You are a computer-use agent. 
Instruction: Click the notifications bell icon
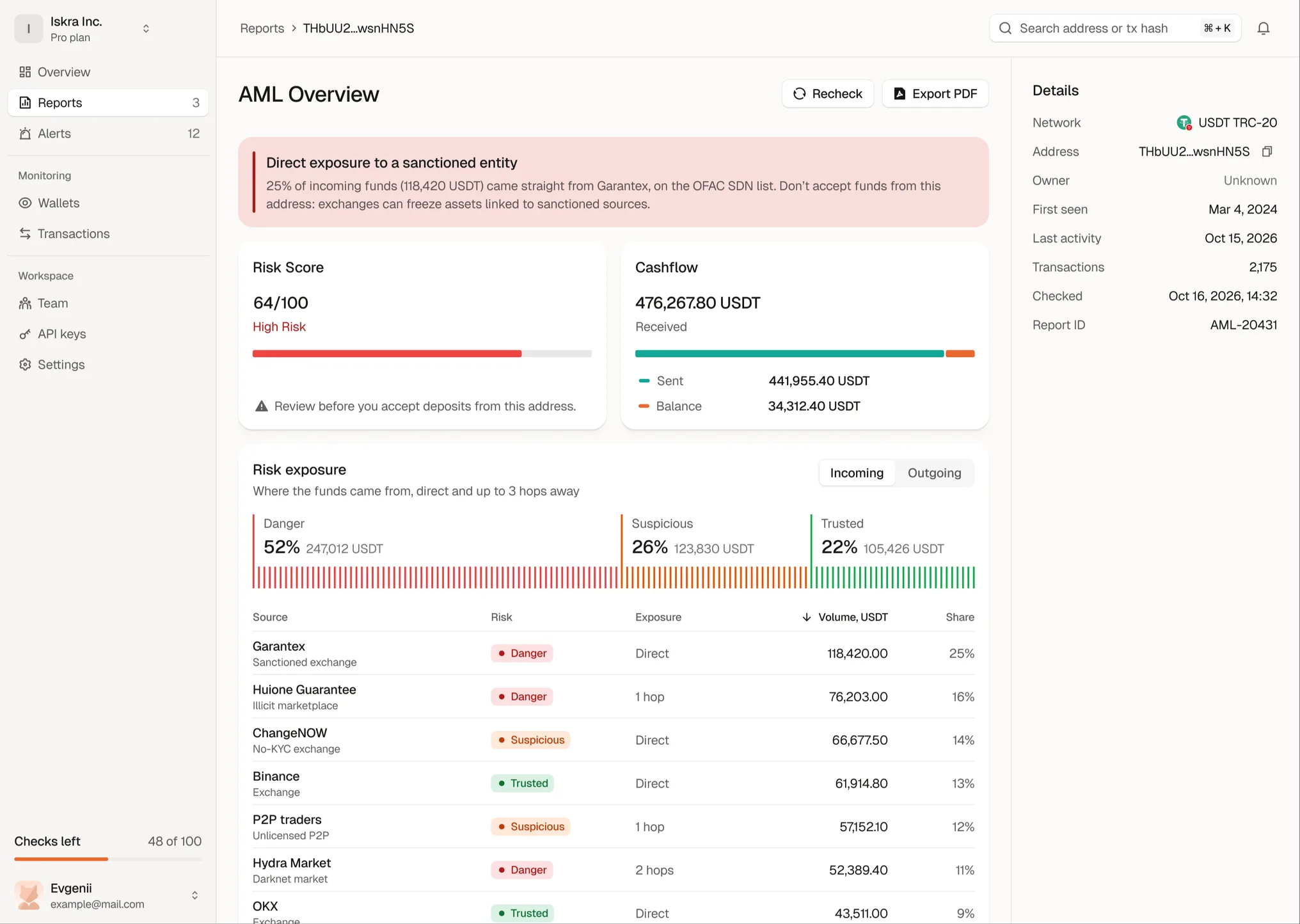tap(1264, 28)
